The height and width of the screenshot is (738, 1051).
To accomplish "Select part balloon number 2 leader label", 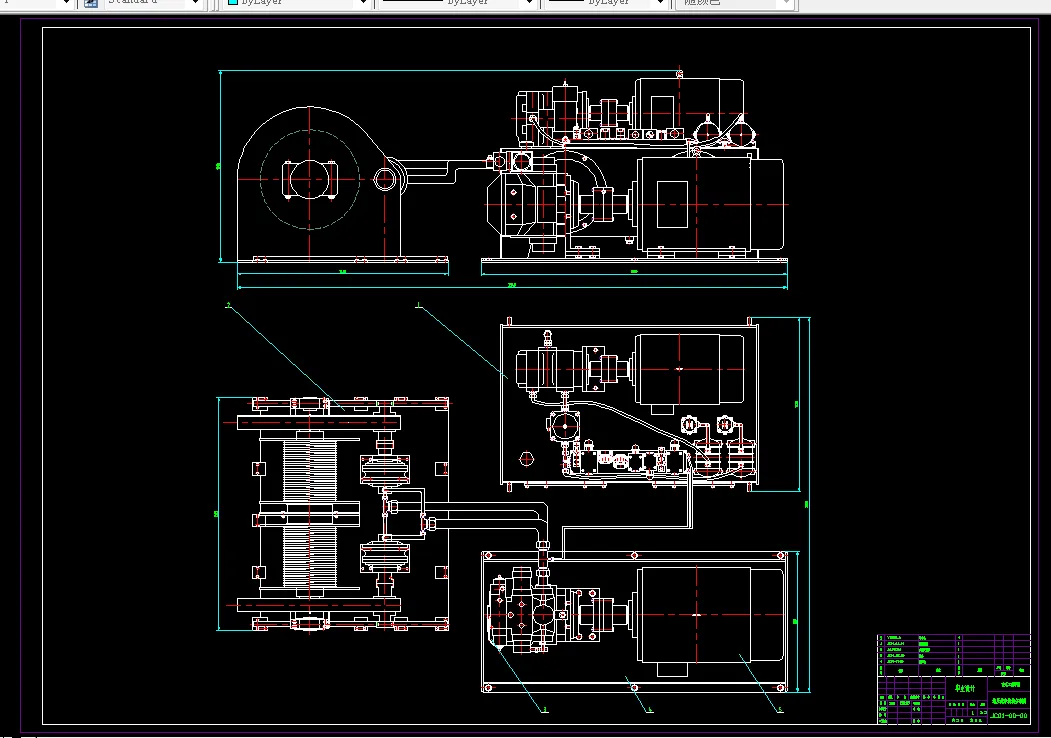I will pyautogui.click(x=228, y=305).
